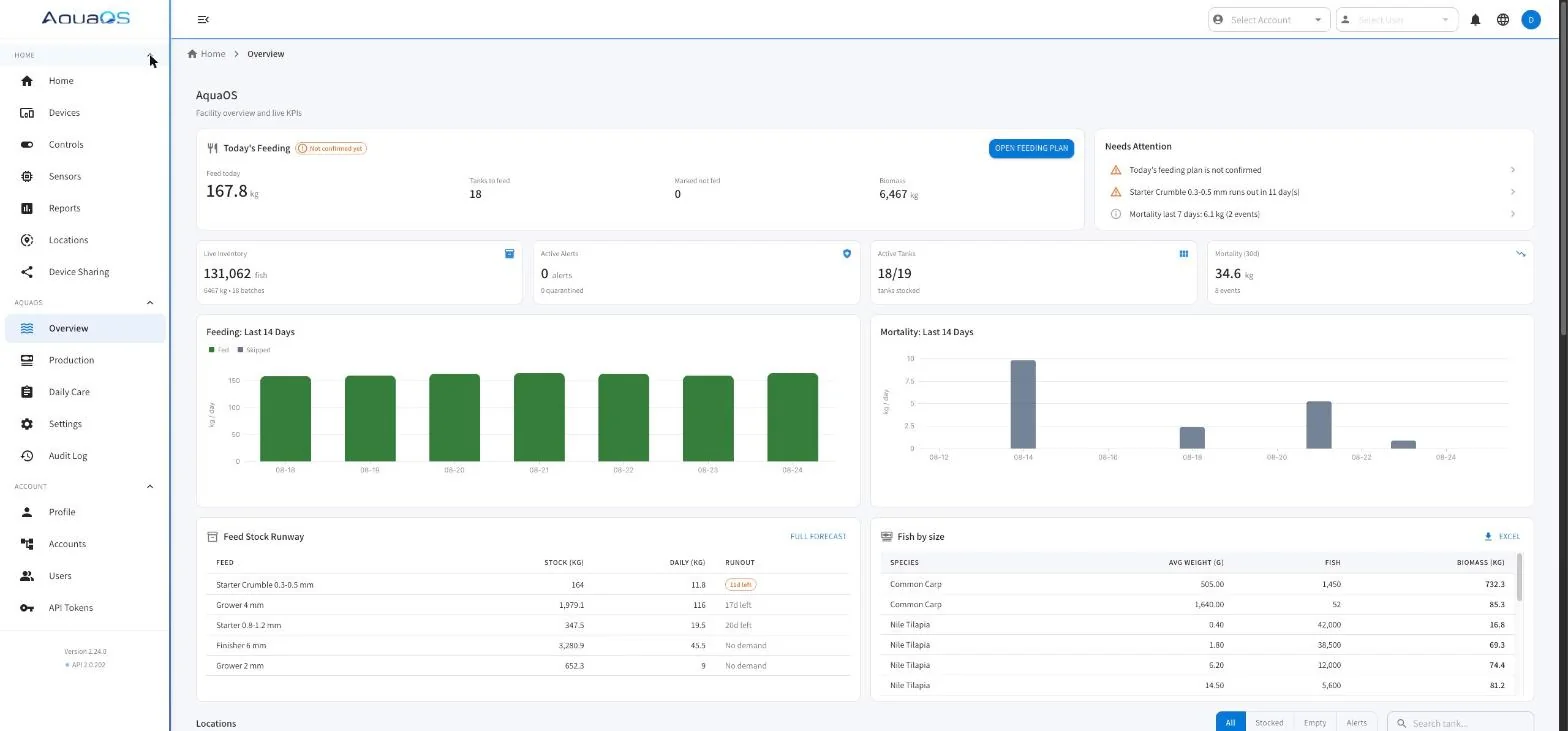
Task: Click the Audit Log history icon
Action: coord(27,456)
